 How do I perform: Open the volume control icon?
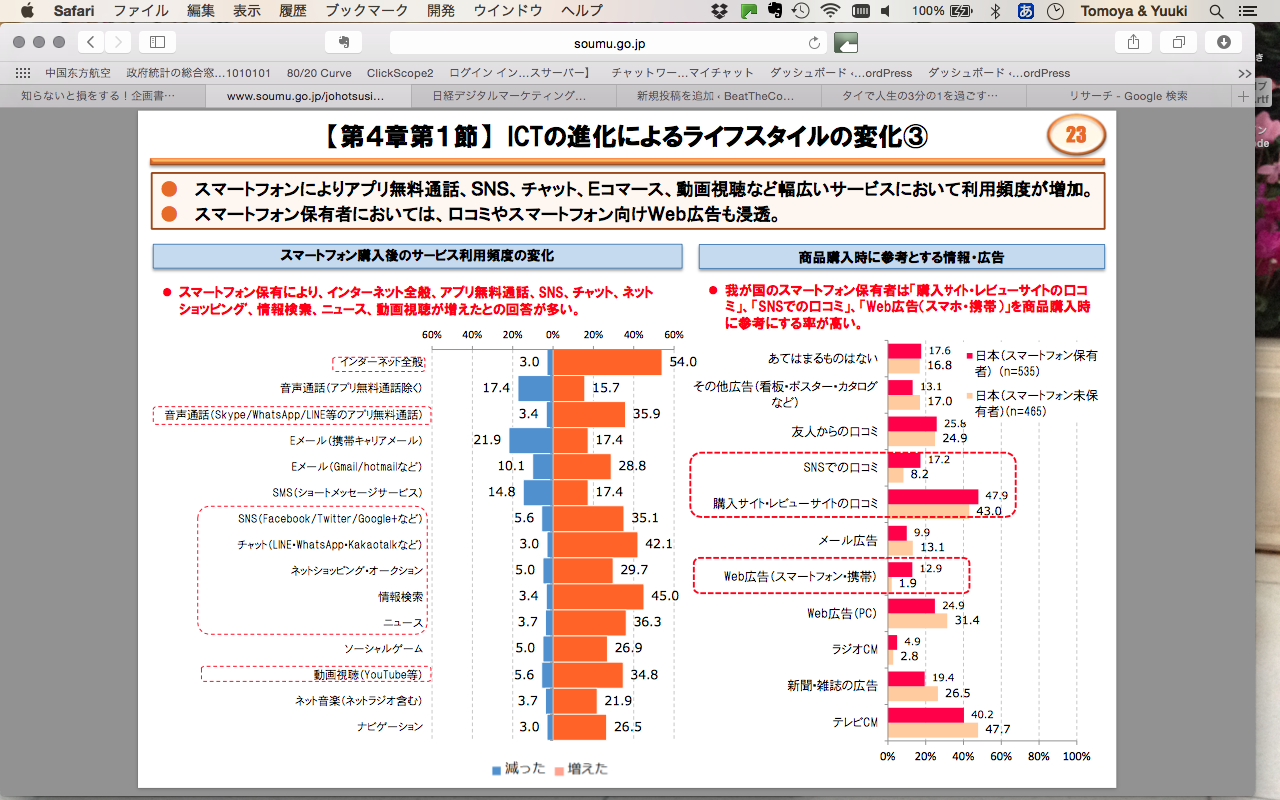click(887, 11)
